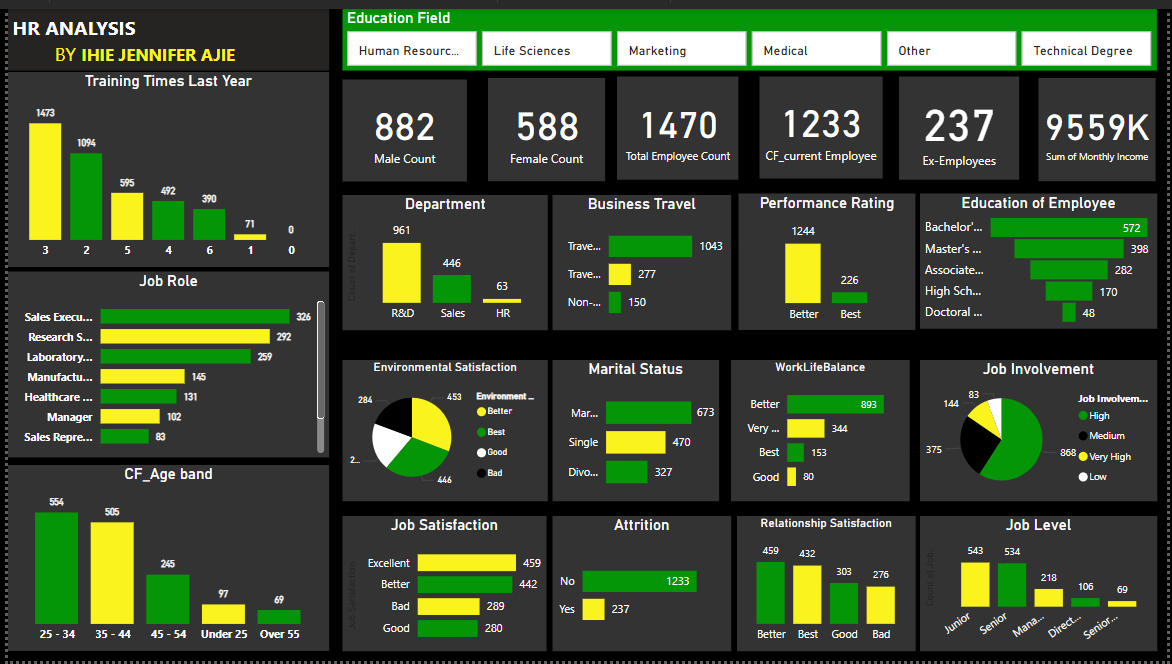1172x664 pixels.
Task: Click the Human Resources education field button
Action: tap(410, 50)
